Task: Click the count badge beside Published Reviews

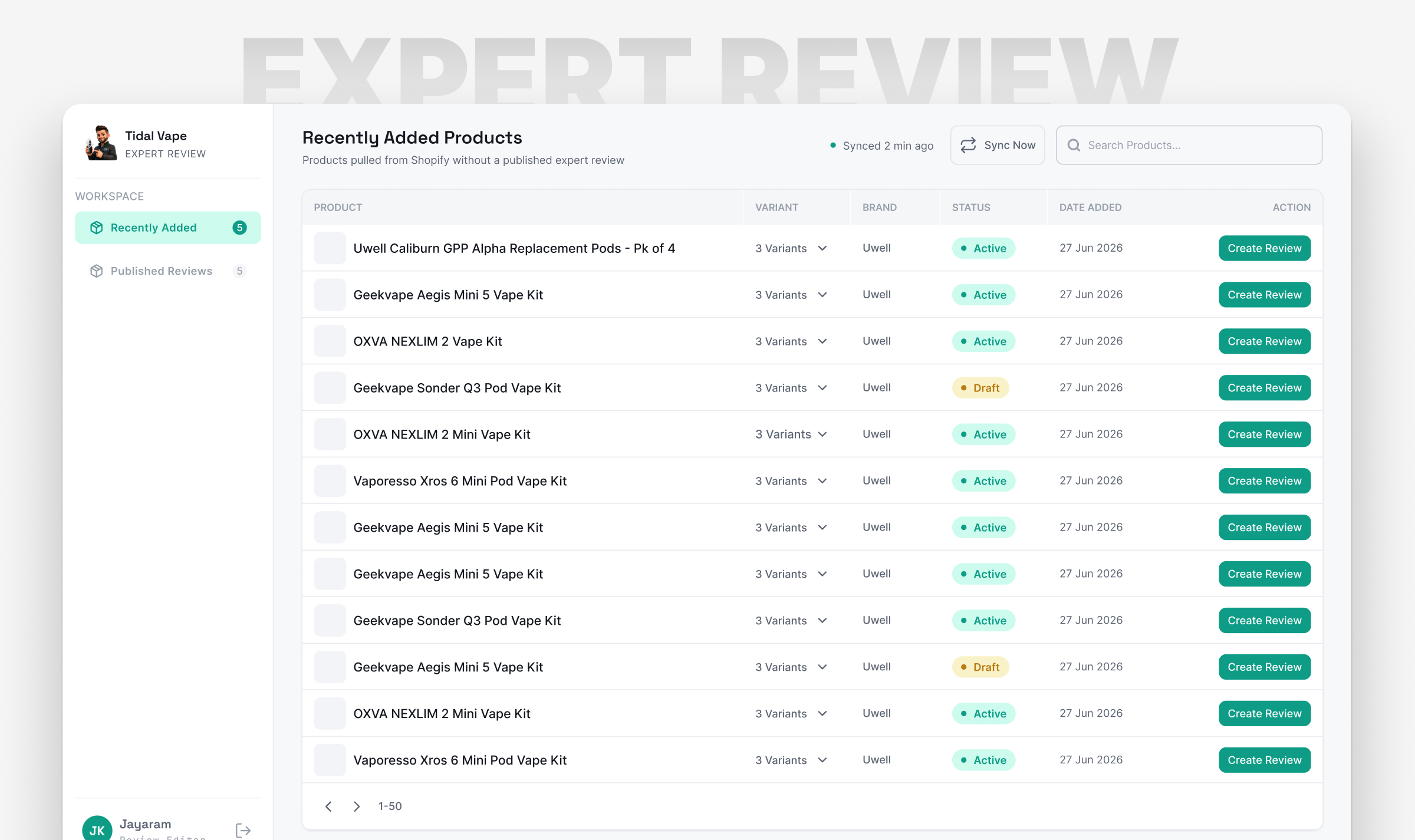Action: pos(239,271)
